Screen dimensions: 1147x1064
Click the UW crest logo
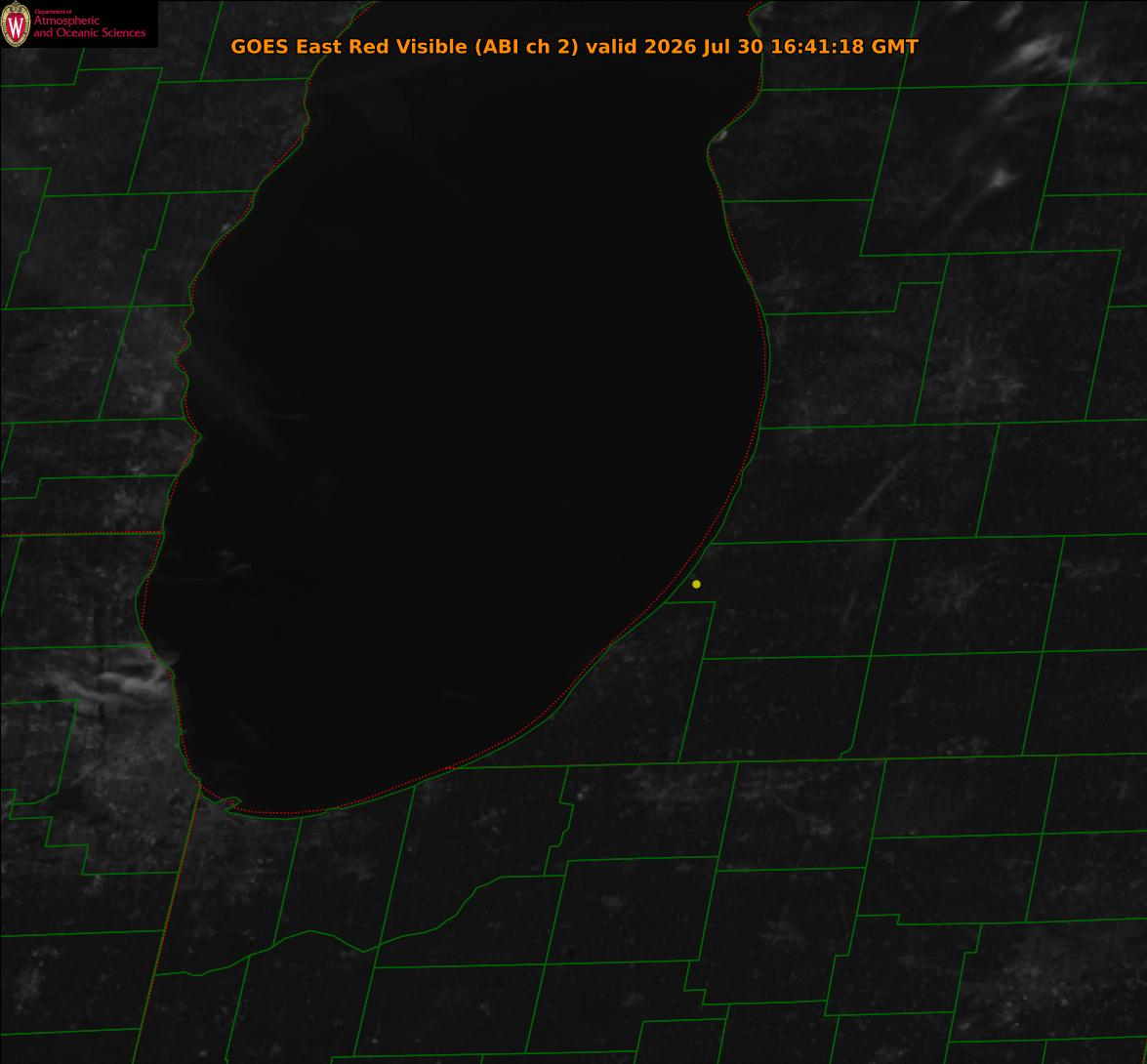point(16,24)
